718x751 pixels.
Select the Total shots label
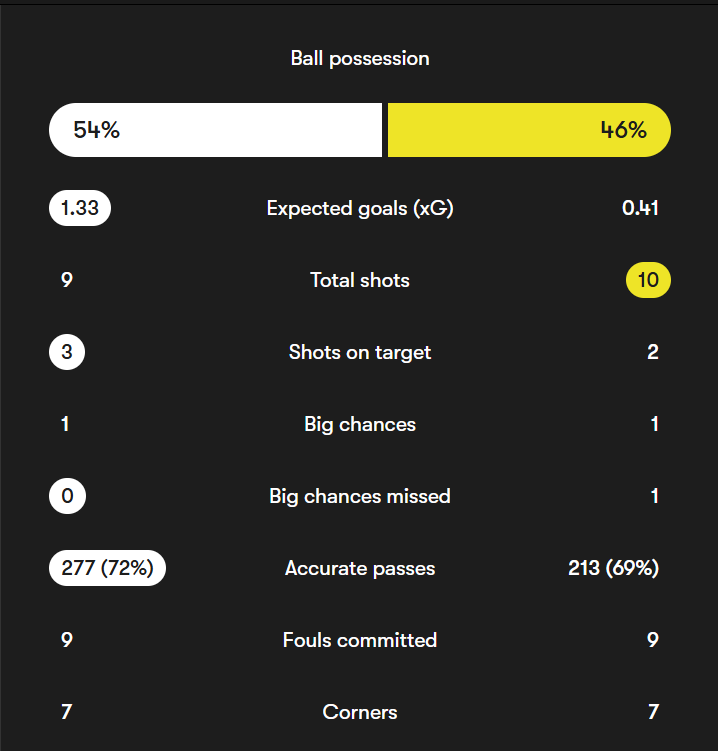360,280
